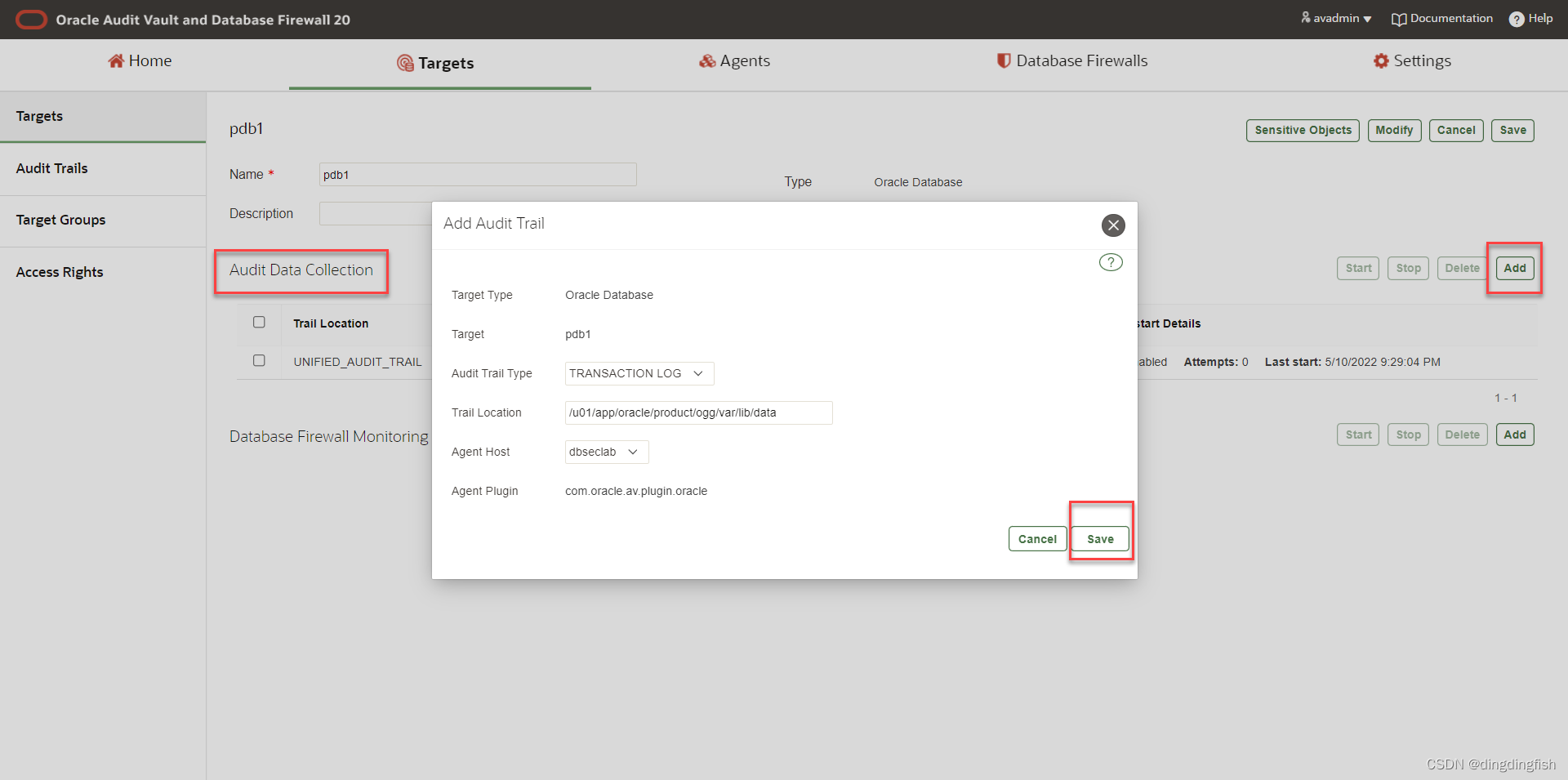Click Stop in Database Firewall Monitoring
The height and width of the screenshot is (780, 1568).
(x=1408, y=435)
